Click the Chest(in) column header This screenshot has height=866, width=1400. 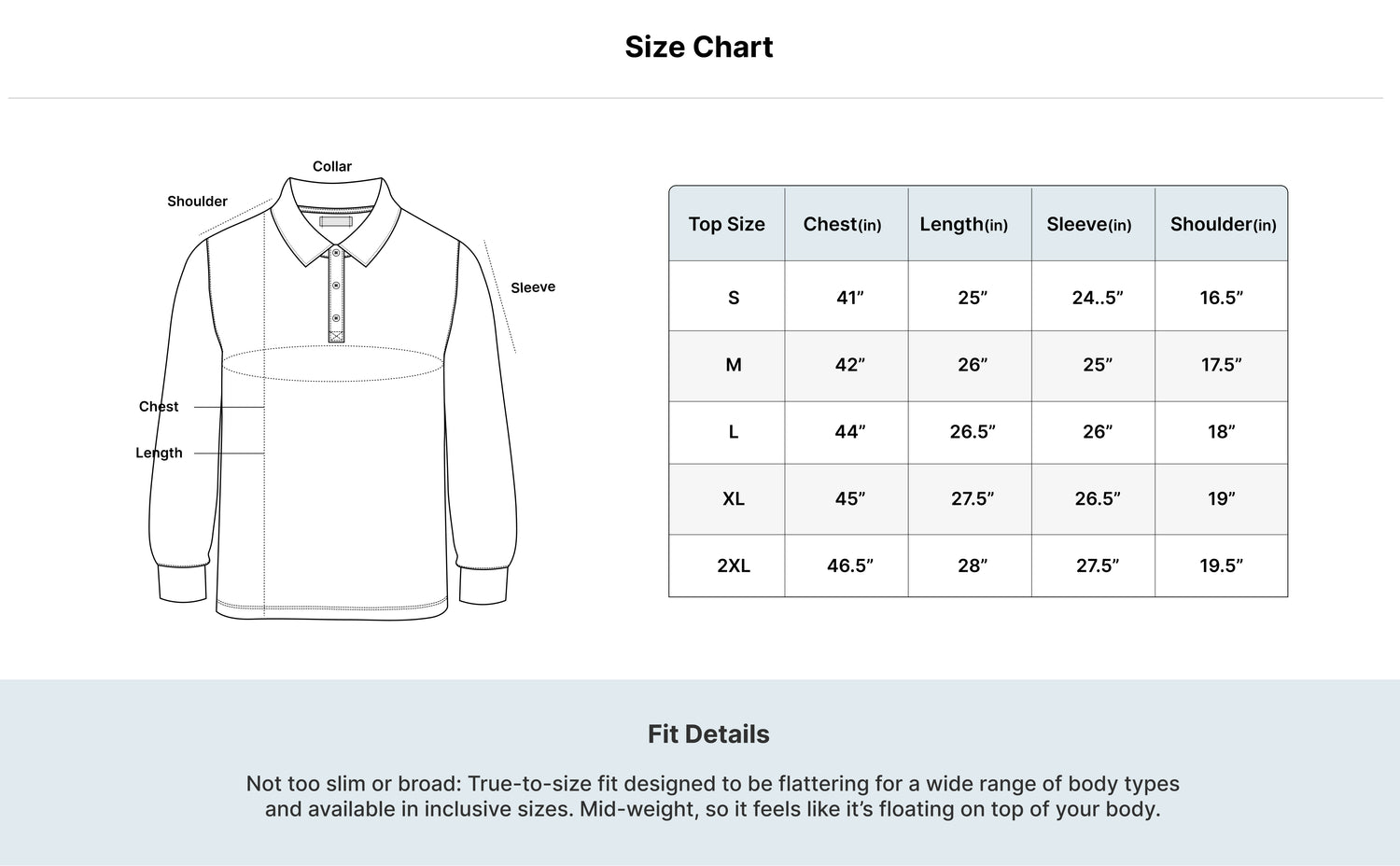[843, 224]
